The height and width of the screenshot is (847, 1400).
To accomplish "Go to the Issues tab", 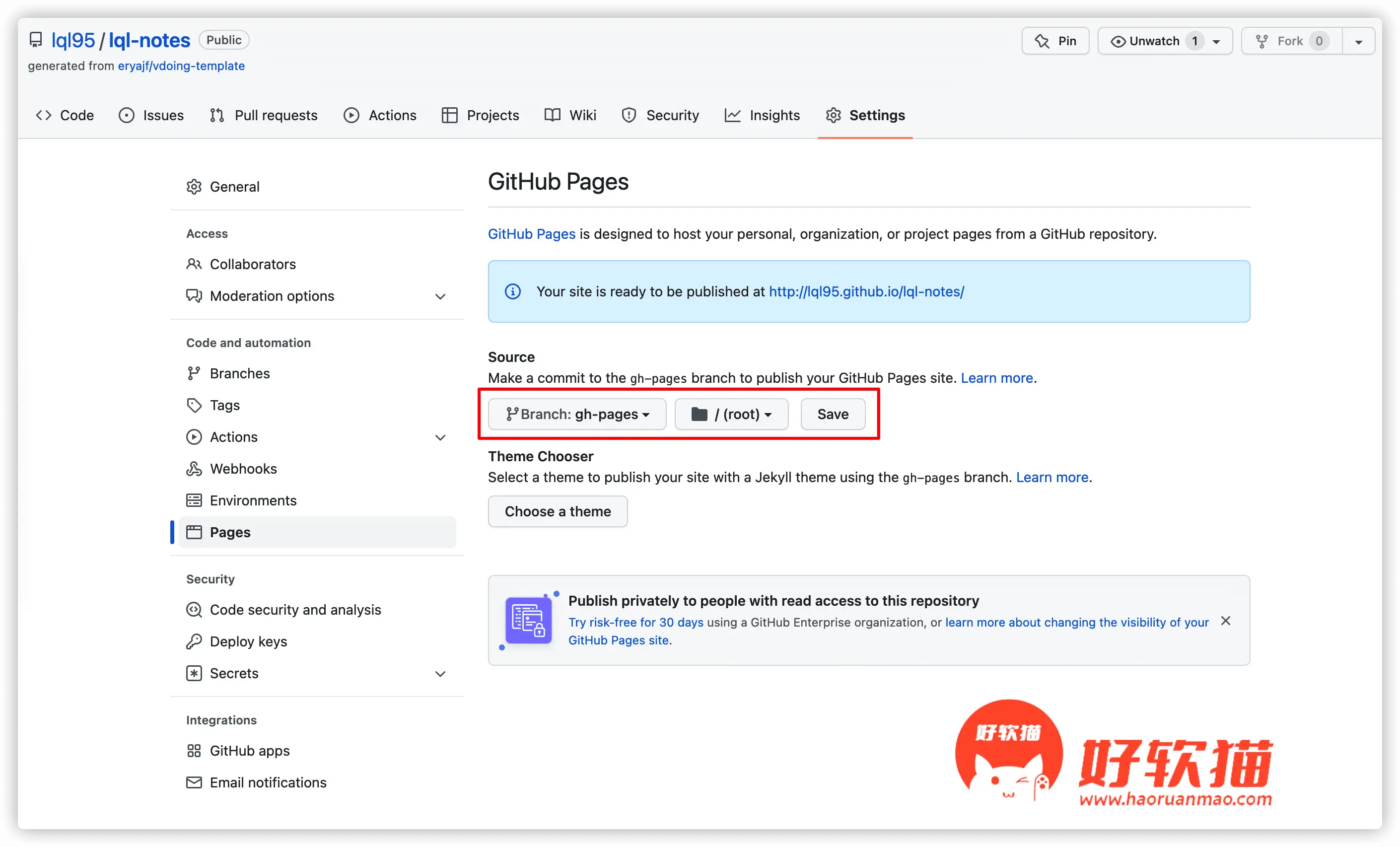I will 151,115.
